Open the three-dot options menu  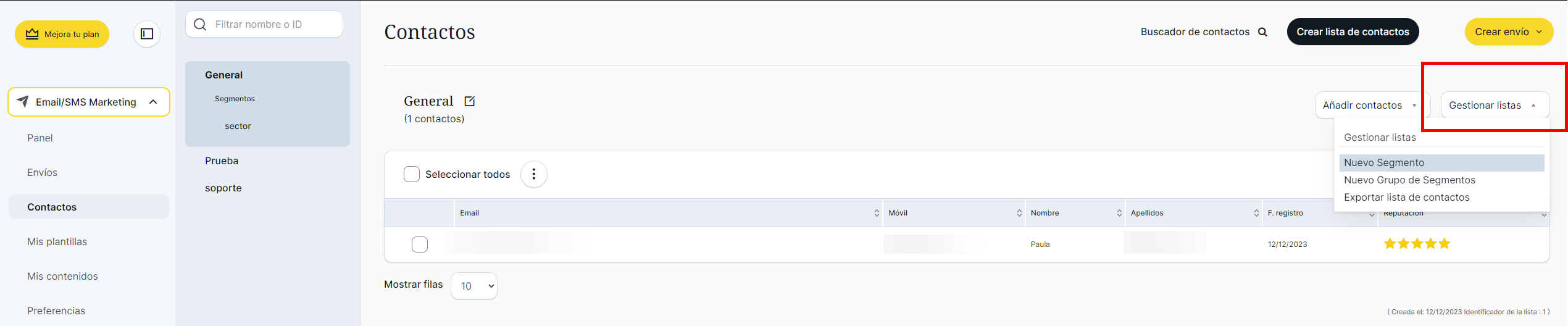pyautogui.click(x=534, y=174)
